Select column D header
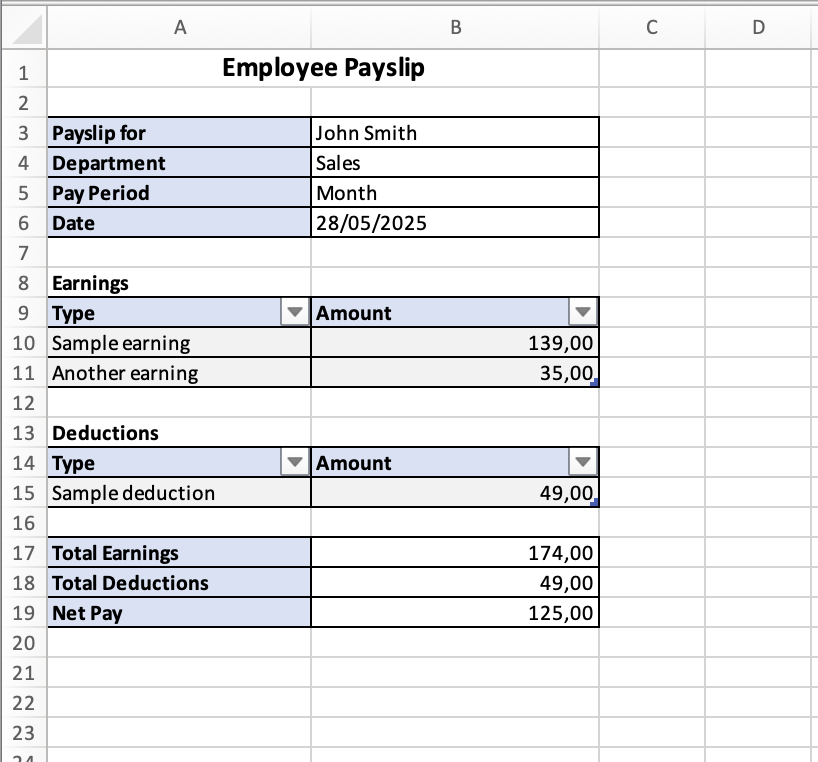 point(759,28)
